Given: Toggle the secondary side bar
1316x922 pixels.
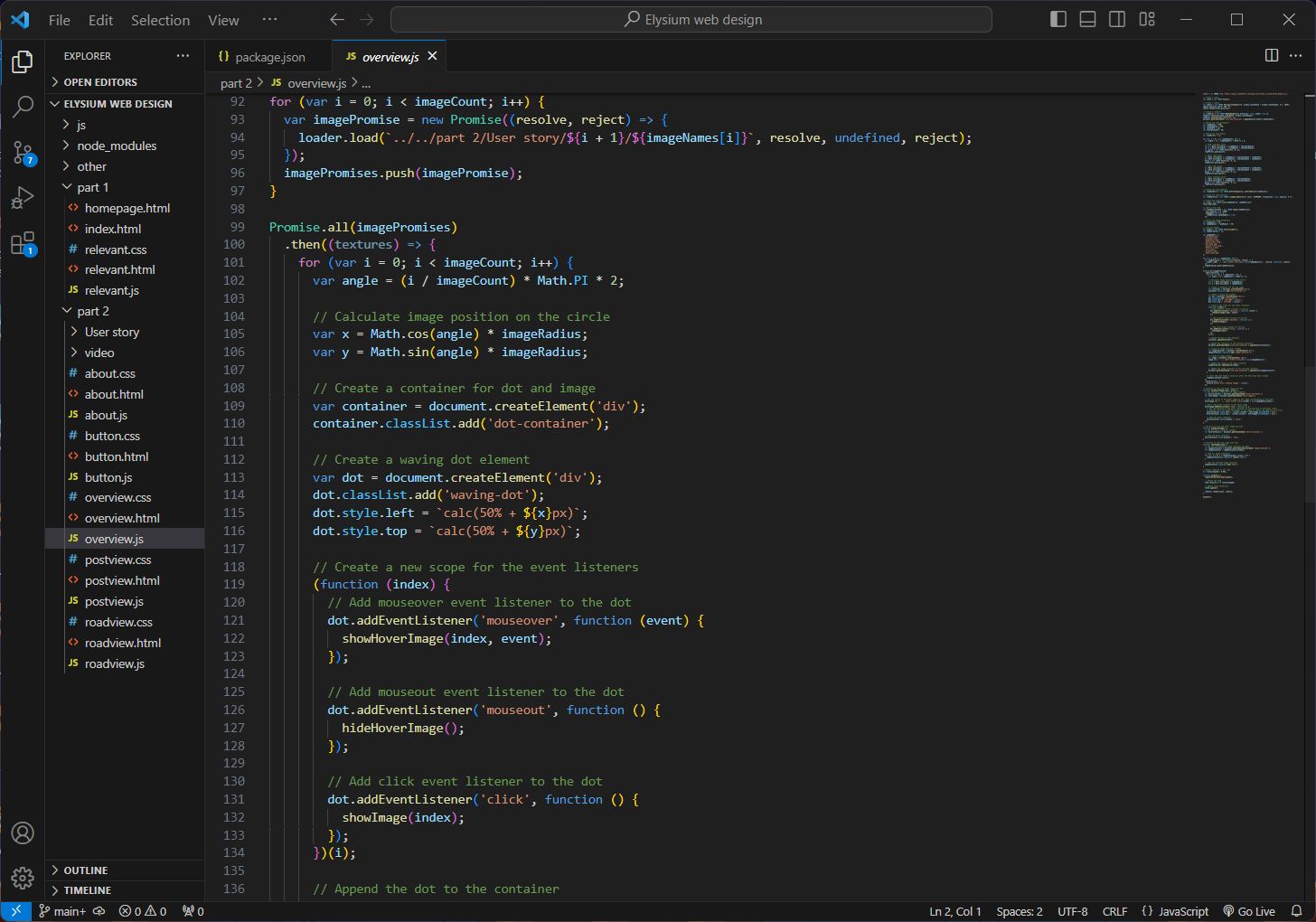Looking at the screenshot, I should click(1117, 20).
